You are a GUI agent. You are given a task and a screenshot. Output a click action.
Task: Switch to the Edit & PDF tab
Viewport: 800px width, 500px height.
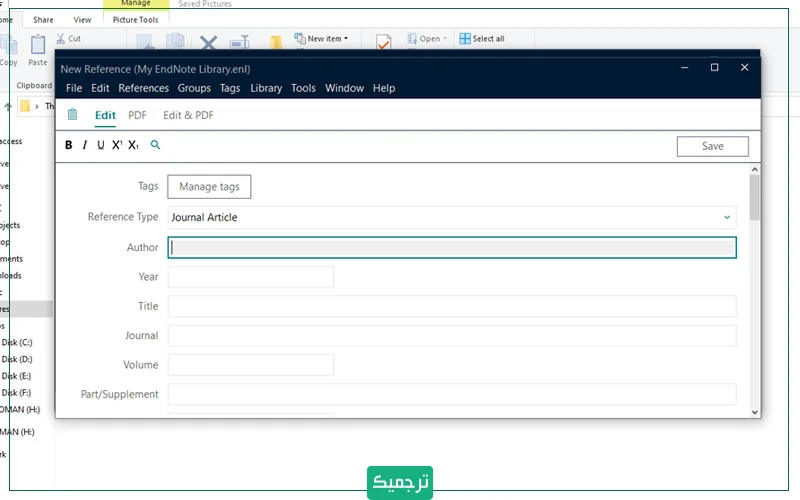188,115
